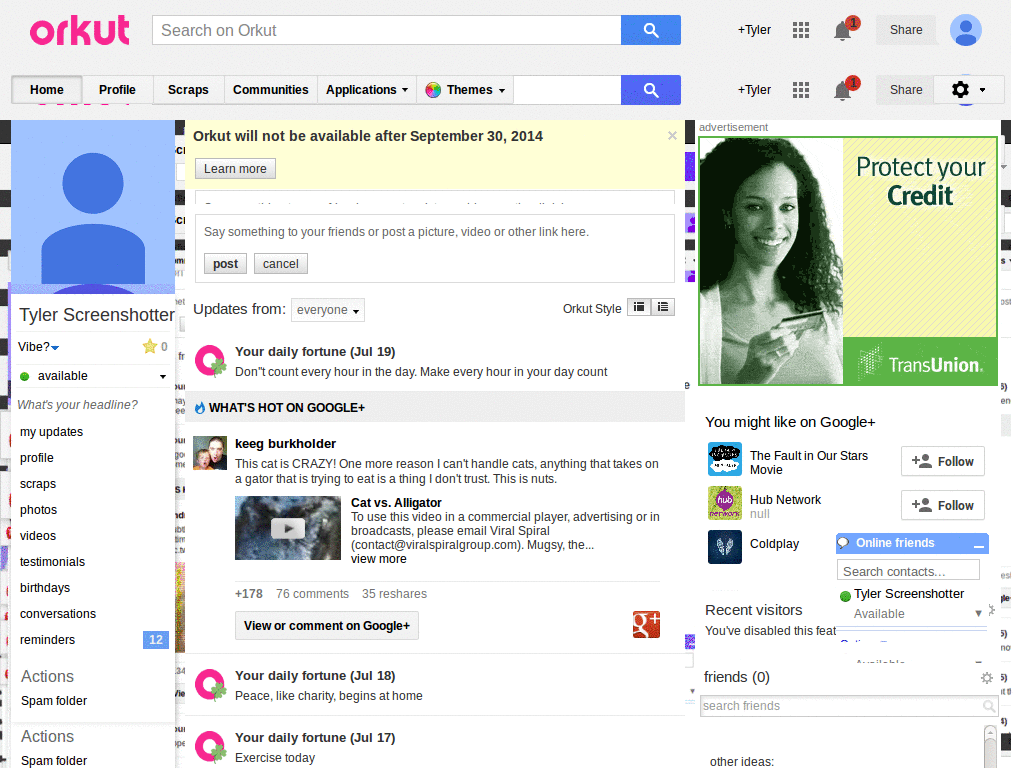Image resolution: width=1024 pixels, height=768 pixels.
Task: Open sidebar testimonials link
Action: click(52, 562)
